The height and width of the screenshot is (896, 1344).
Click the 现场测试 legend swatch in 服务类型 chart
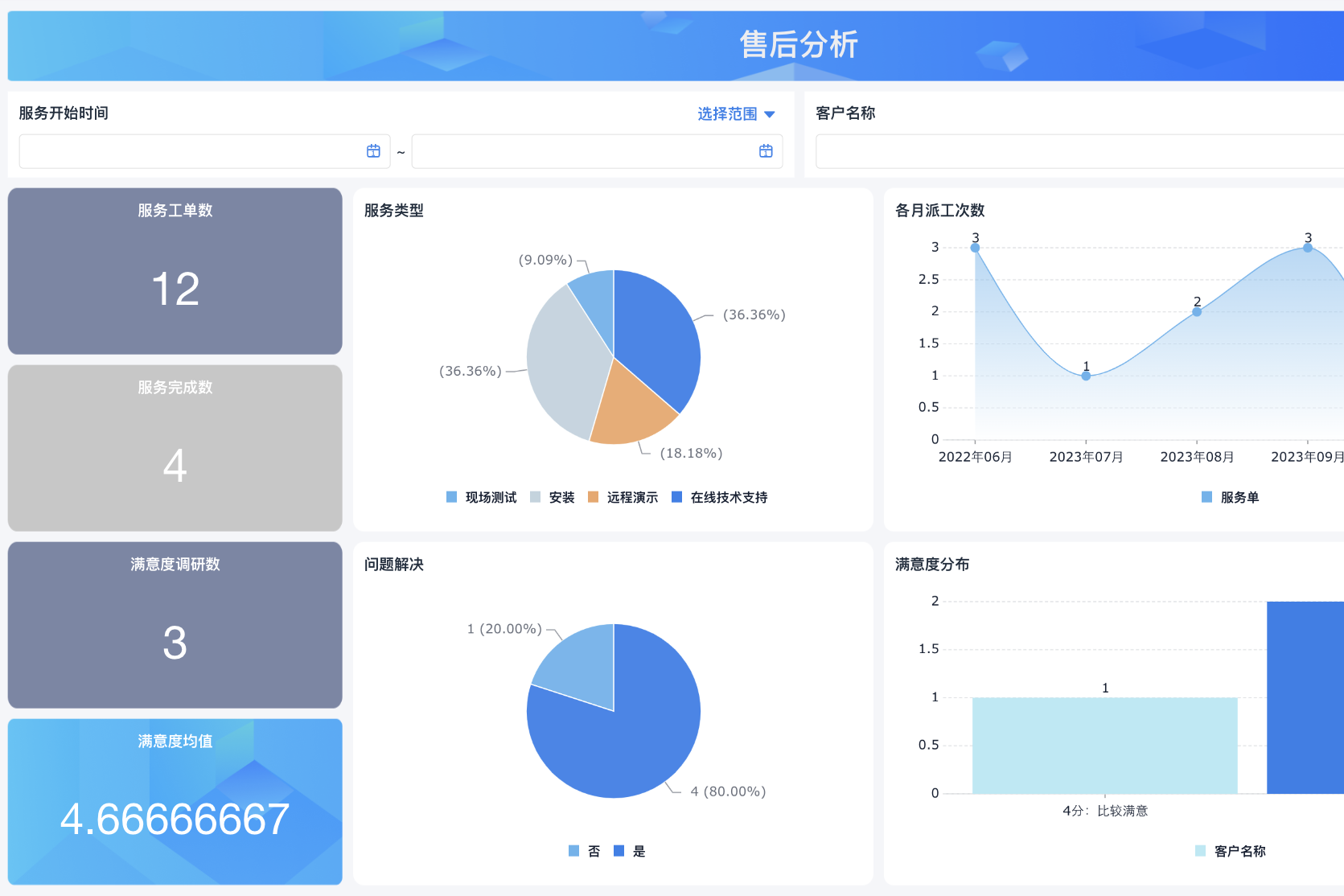(x=450, y=497)
